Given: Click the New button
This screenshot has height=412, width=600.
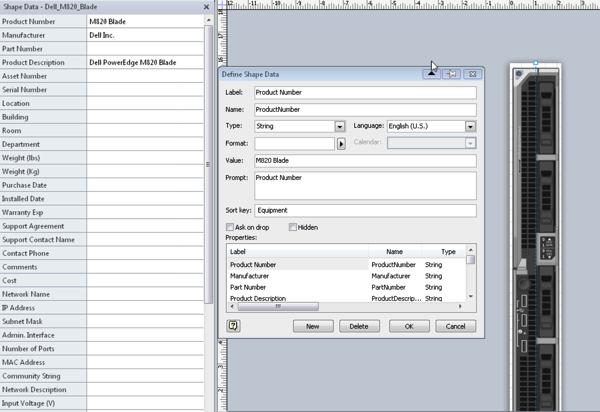Looking at the screenshot, I should [313, 326].
